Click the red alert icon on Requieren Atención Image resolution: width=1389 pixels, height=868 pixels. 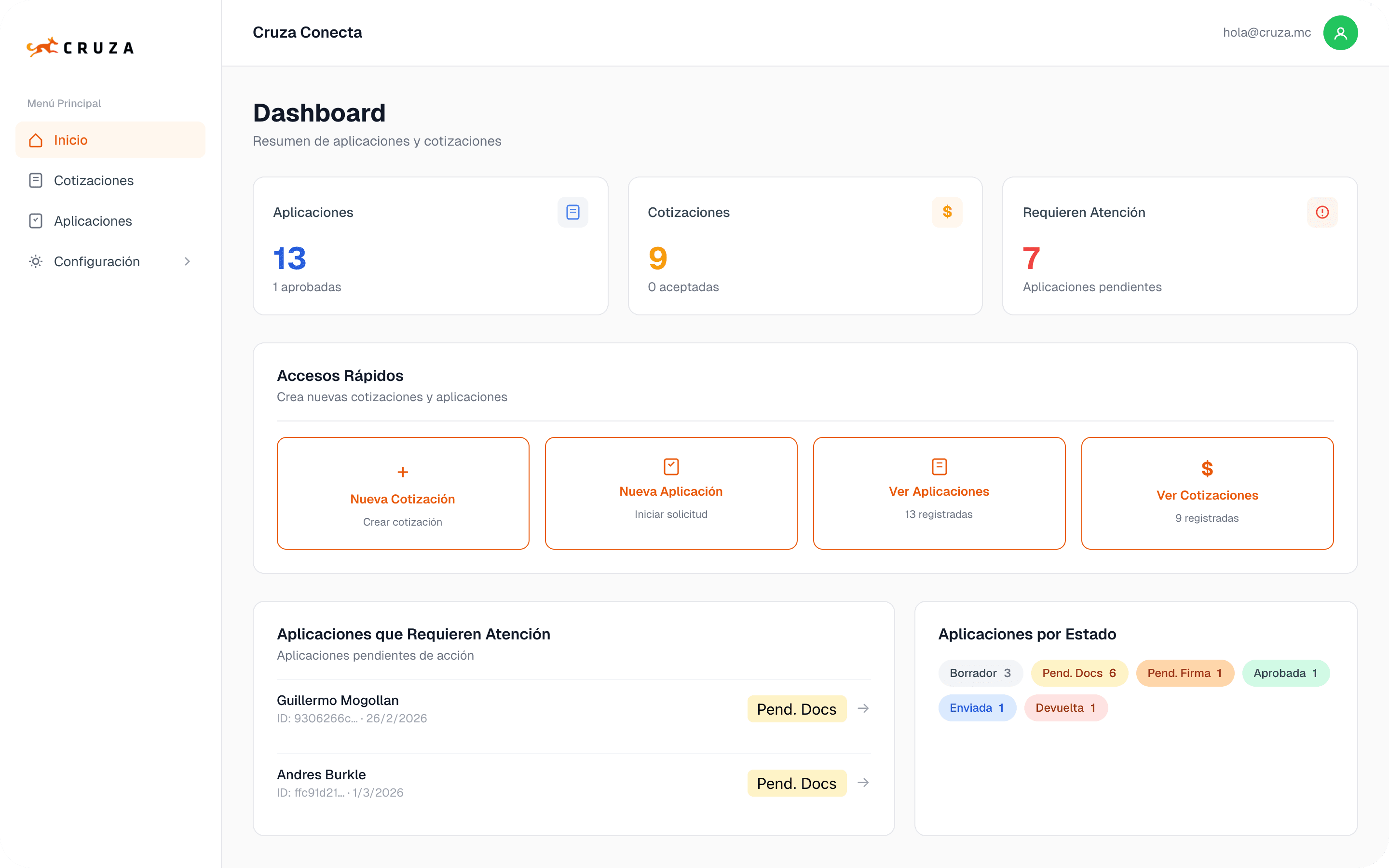coord(1322,212)
